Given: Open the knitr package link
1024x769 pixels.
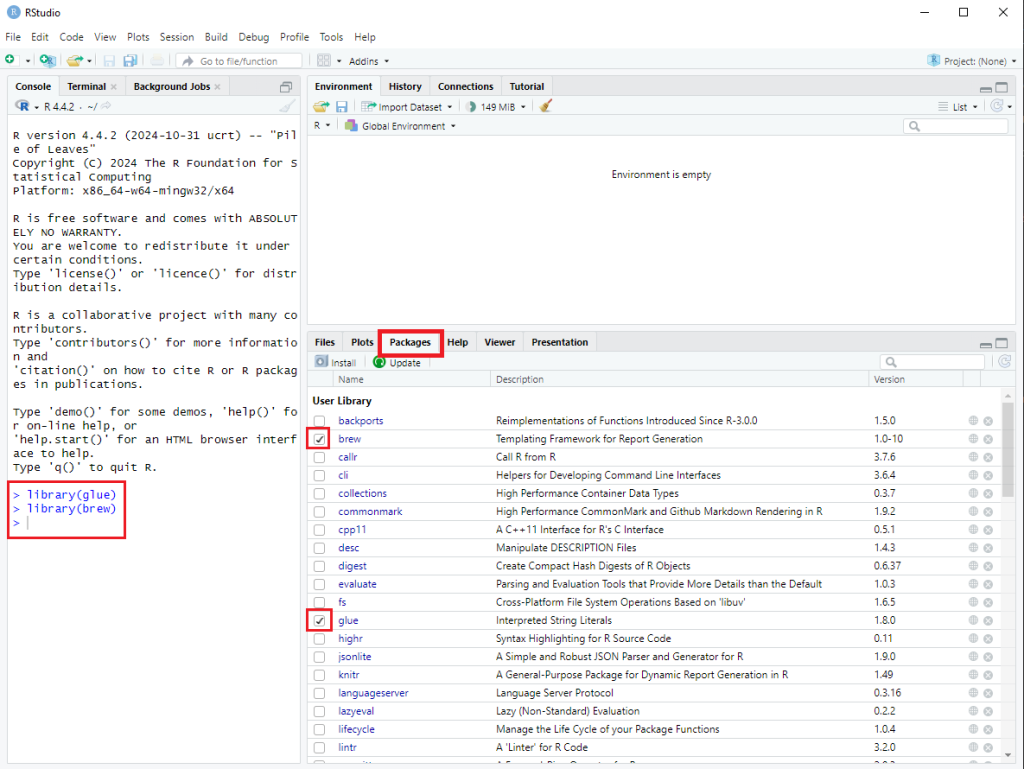Looking at the screenshot, I should 349,675.
